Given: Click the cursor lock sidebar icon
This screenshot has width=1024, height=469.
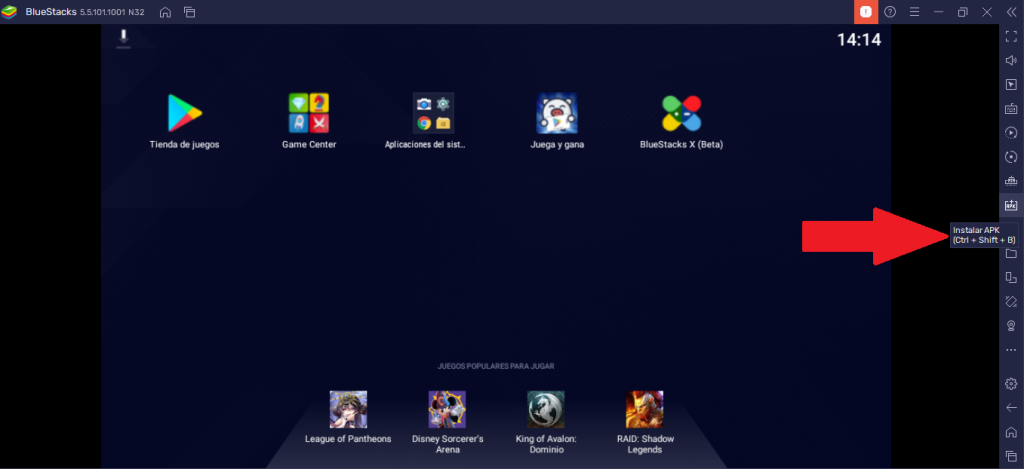Looking at the screenshot, I should pyautogui.click(x=1011, y=85).
